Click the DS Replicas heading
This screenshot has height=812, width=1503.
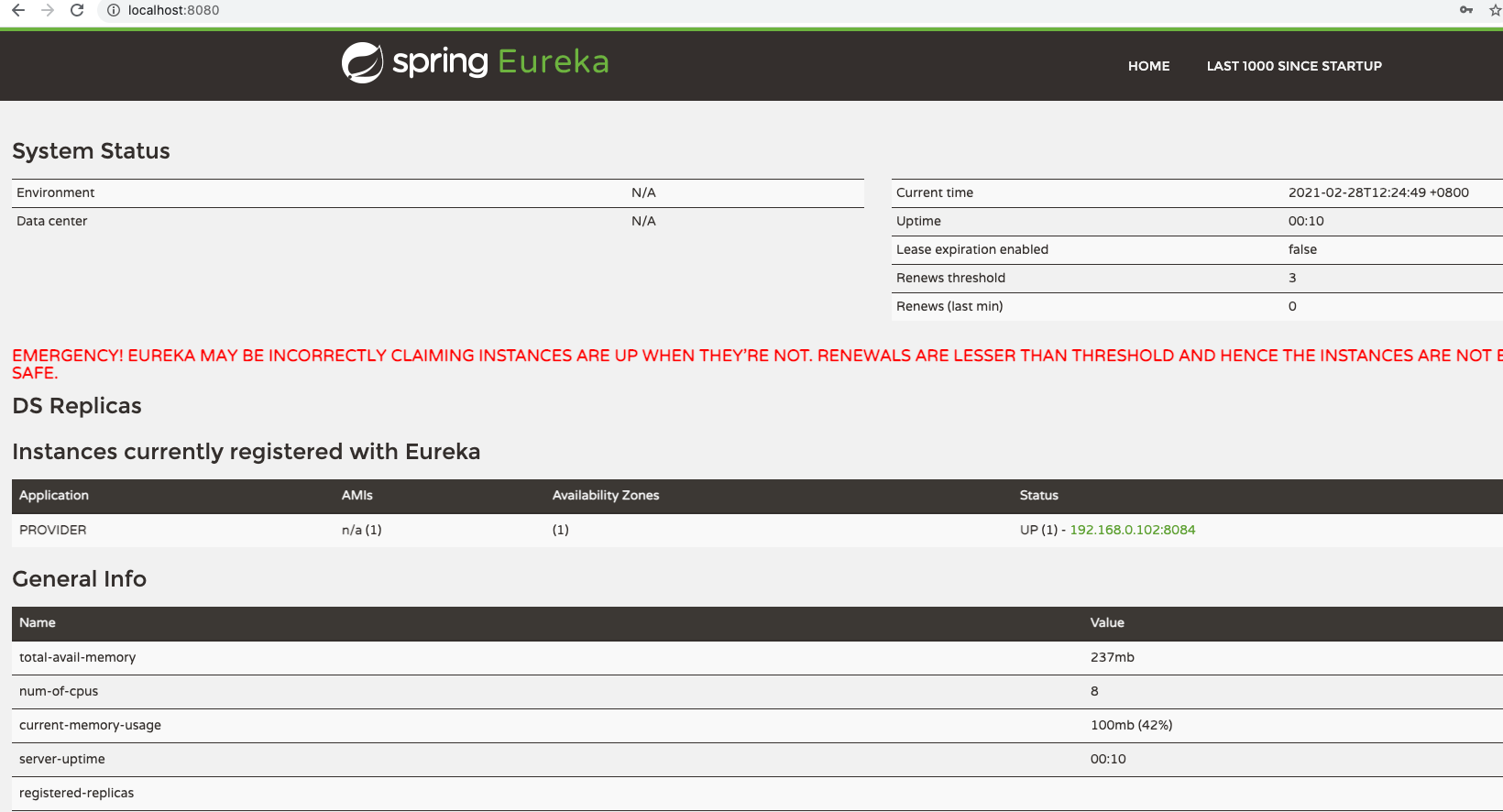point(77,406)
